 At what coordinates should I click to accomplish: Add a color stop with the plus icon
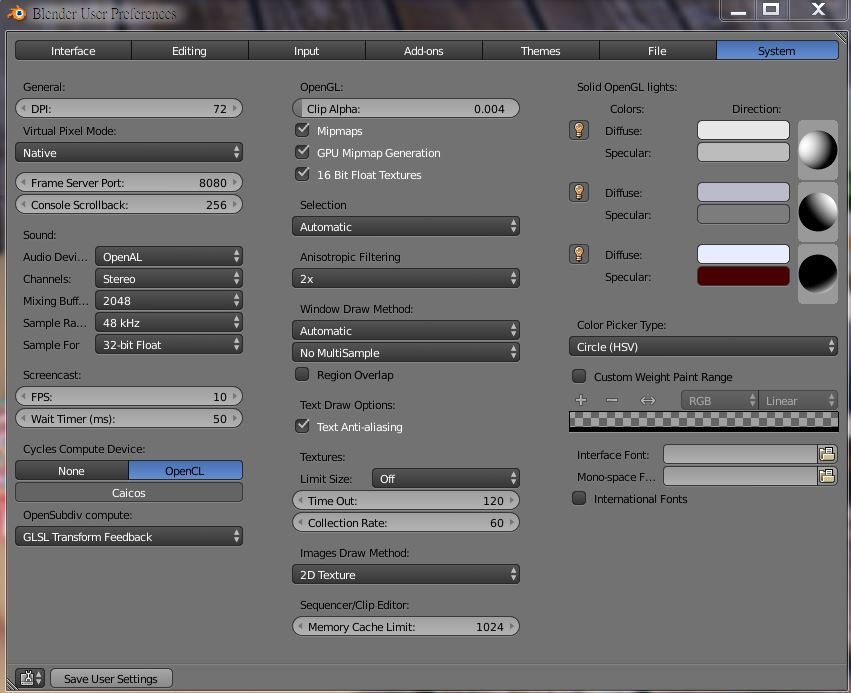[x=581, y=399]
